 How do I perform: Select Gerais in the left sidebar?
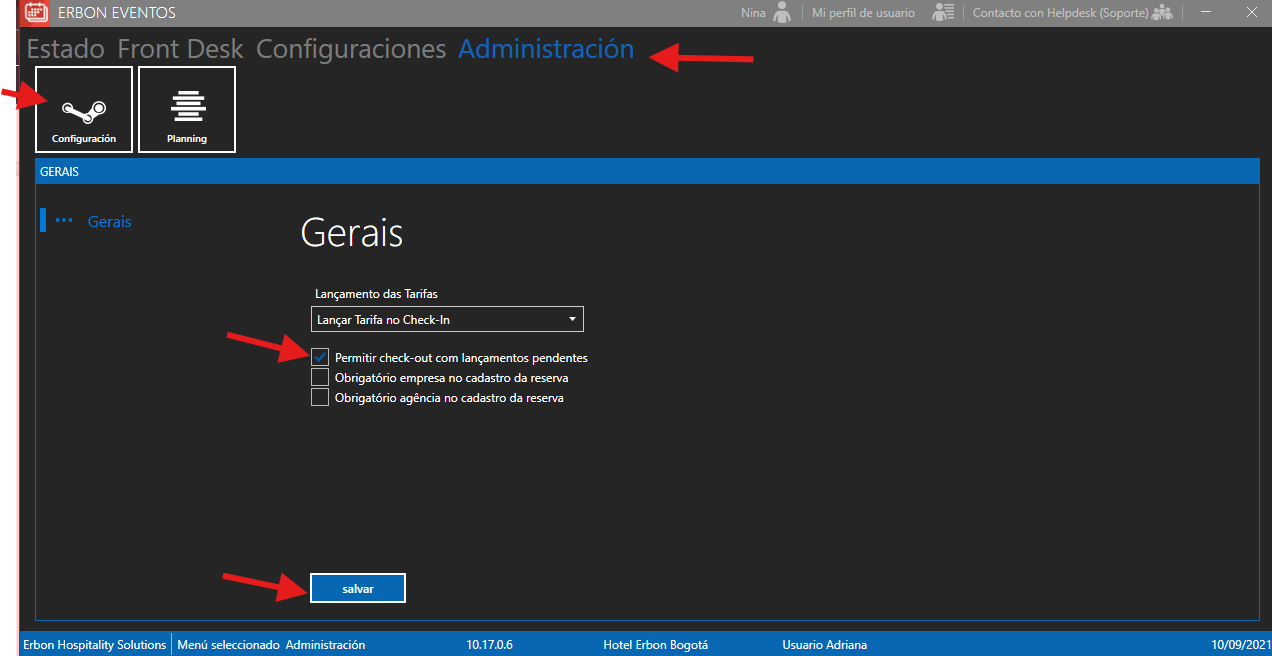[109, 221]
